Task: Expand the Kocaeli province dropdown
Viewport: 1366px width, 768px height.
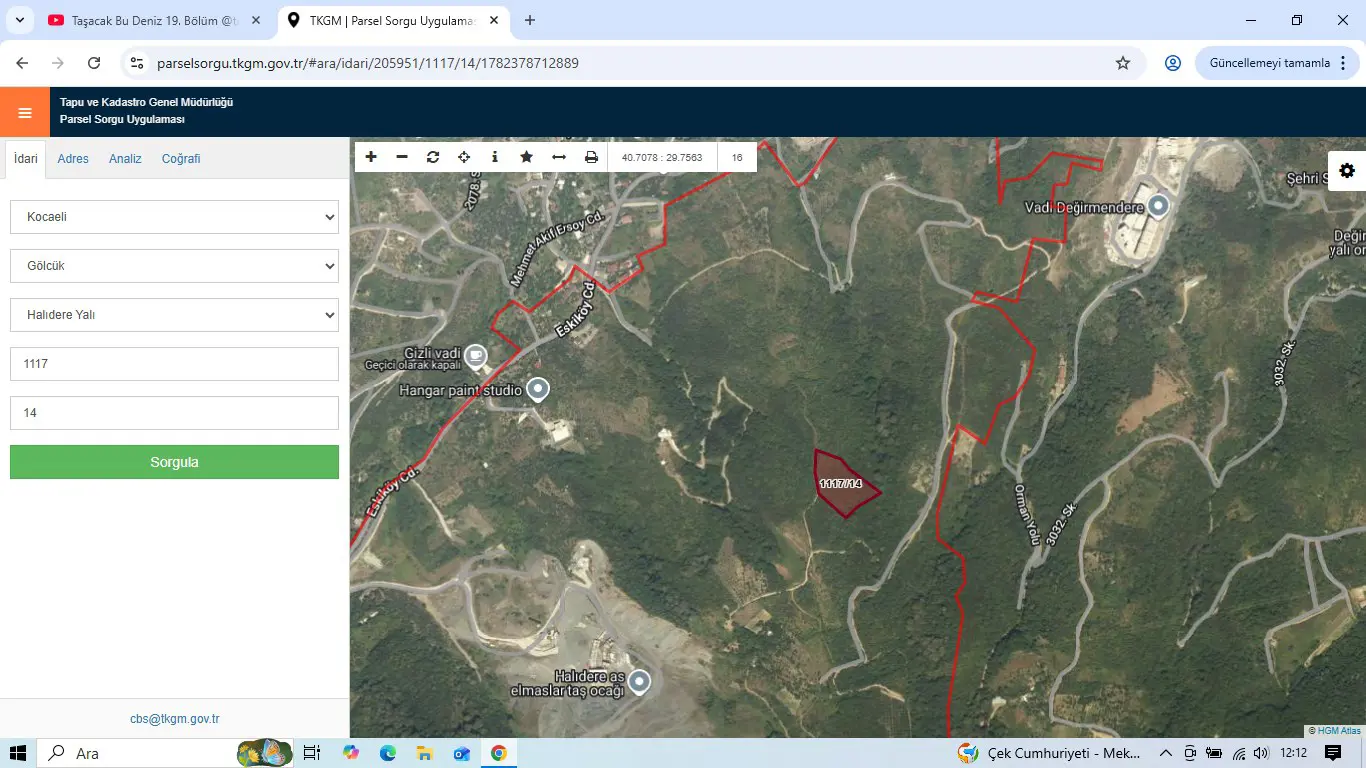Action: (174, 217)
